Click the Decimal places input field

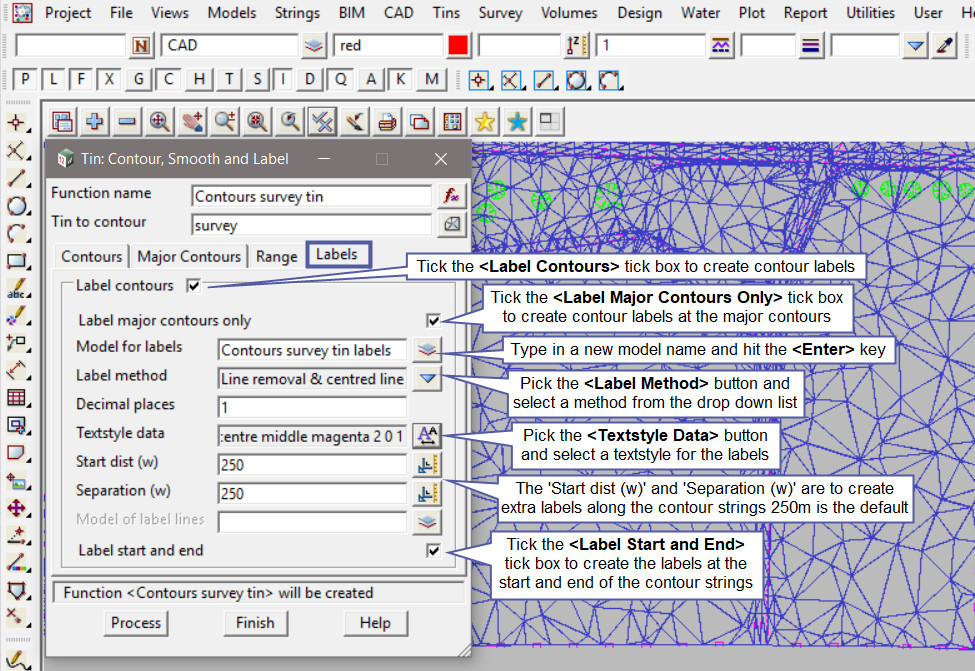click(312, 407)
